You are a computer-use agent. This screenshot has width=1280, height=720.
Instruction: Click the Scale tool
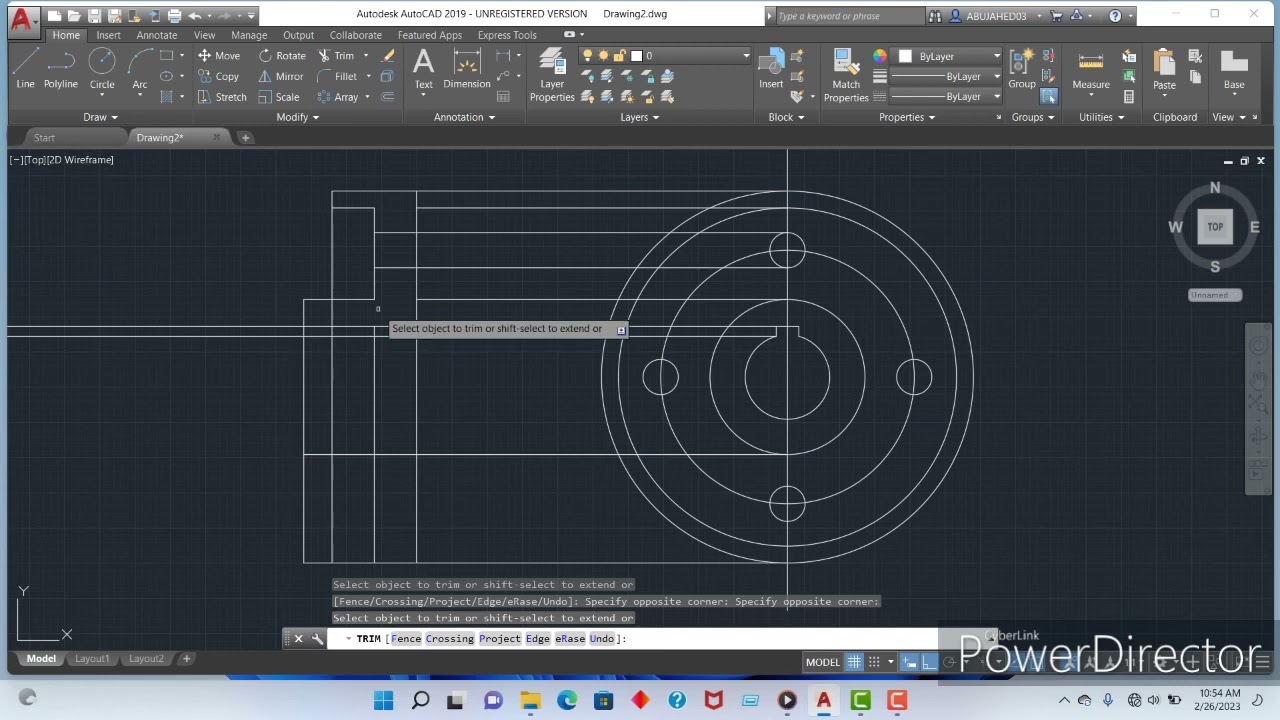coord(279,97)
